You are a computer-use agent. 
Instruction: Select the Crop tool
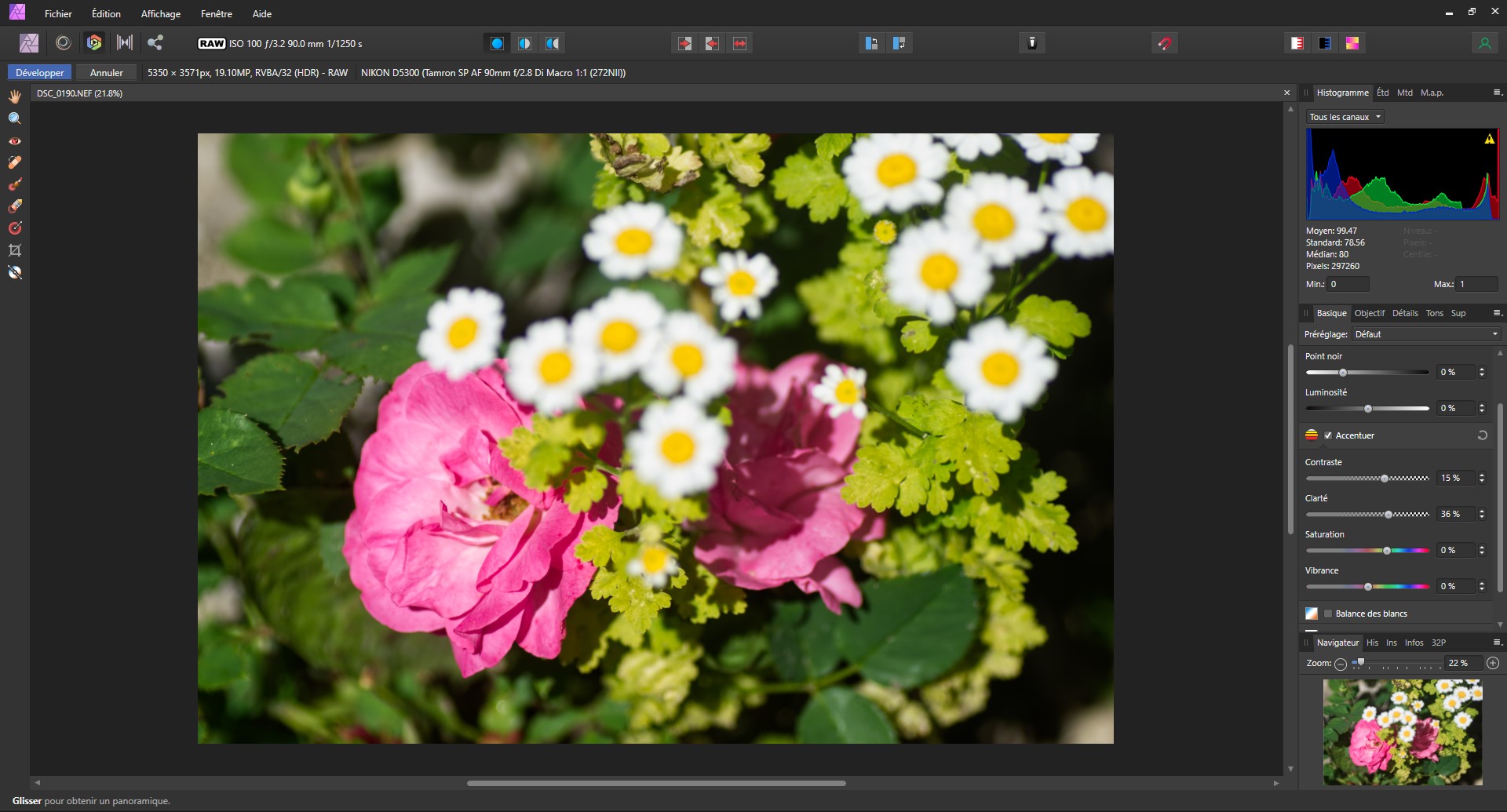click(15, 250)
